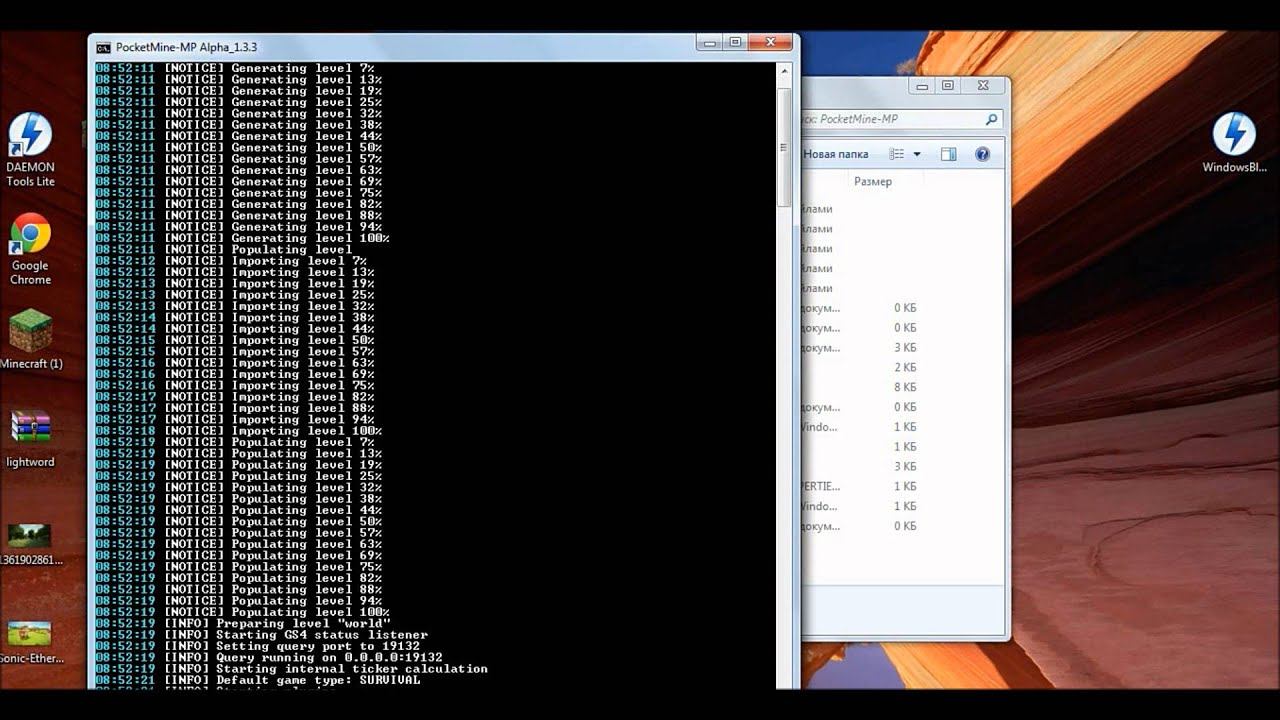Click the console scrollbar up arrow

785,71
